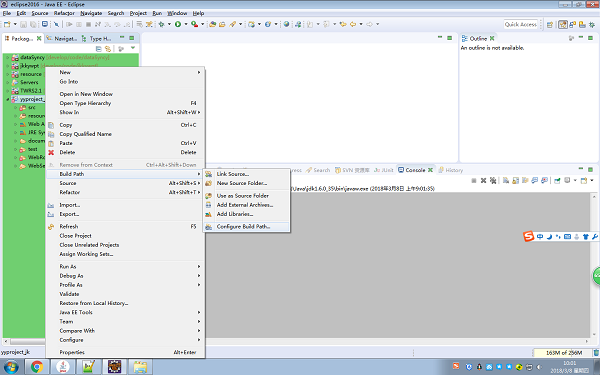This screenshot has height=375, width=600.
Task: Collapse the yyproject_jk project node
Action: pos(7,99)
